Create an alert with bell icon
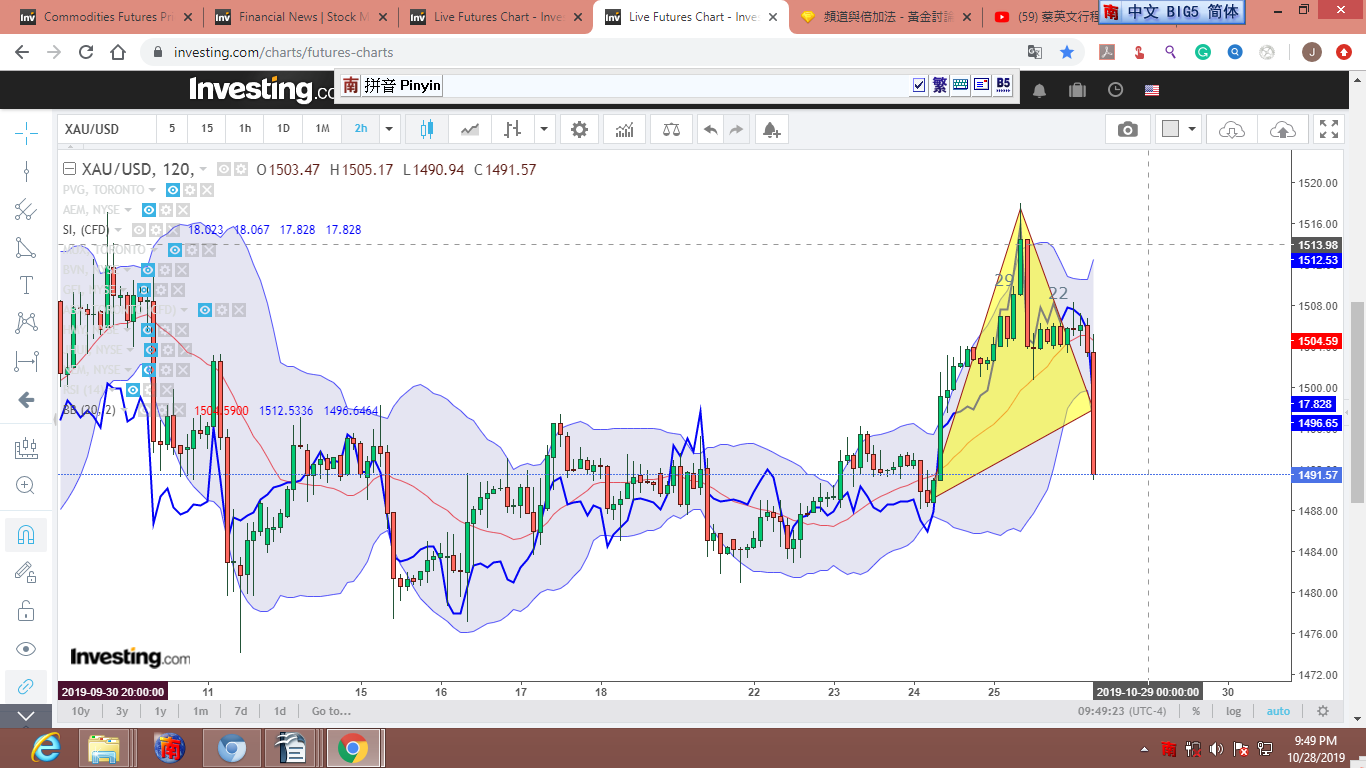 pos(770,129)
